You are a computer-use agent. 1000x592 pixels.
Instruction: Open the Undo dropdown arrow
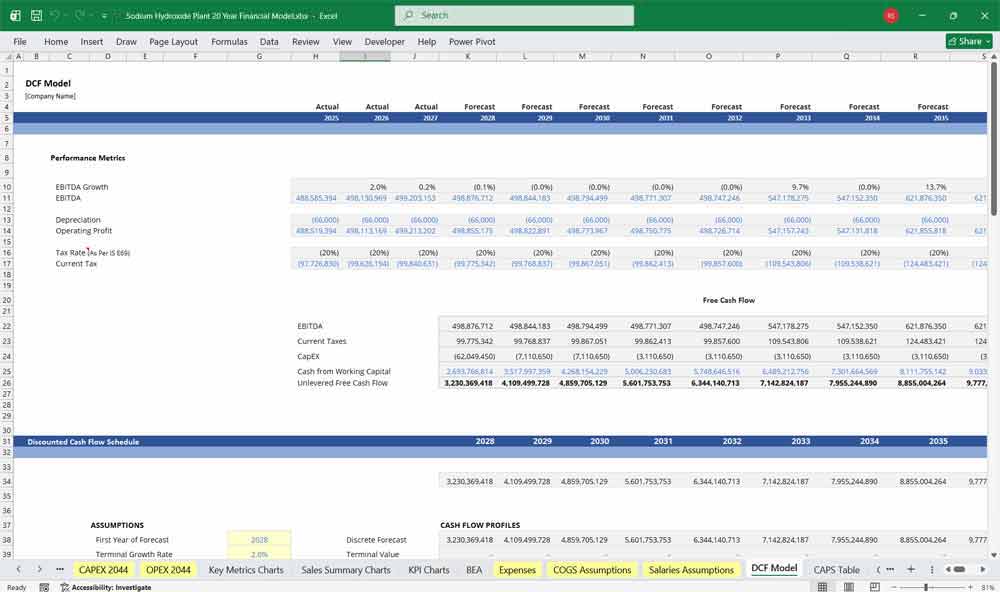[67, 15]
